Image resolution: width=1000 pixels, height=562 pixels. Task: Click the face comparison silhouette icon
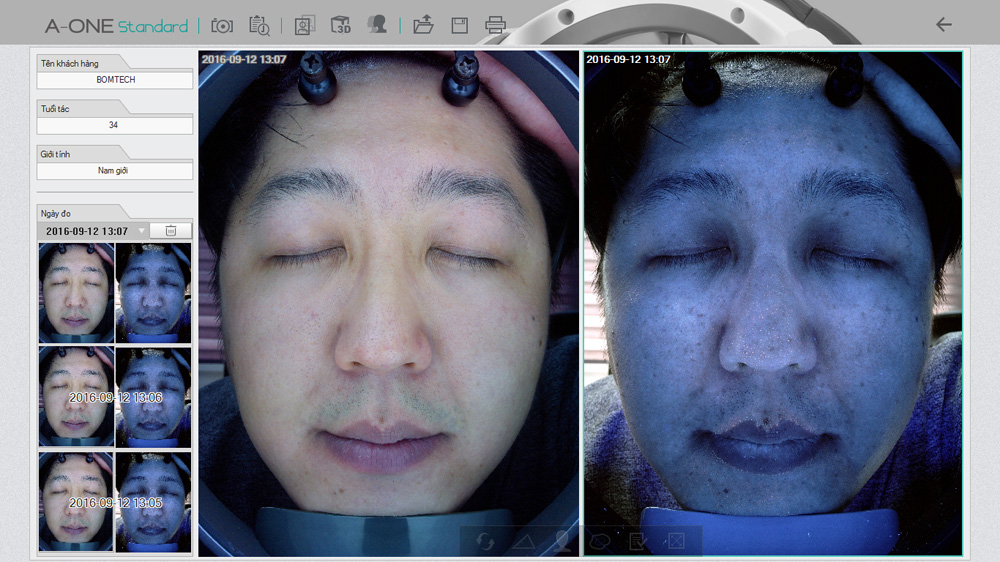click(x=376, y=25)
